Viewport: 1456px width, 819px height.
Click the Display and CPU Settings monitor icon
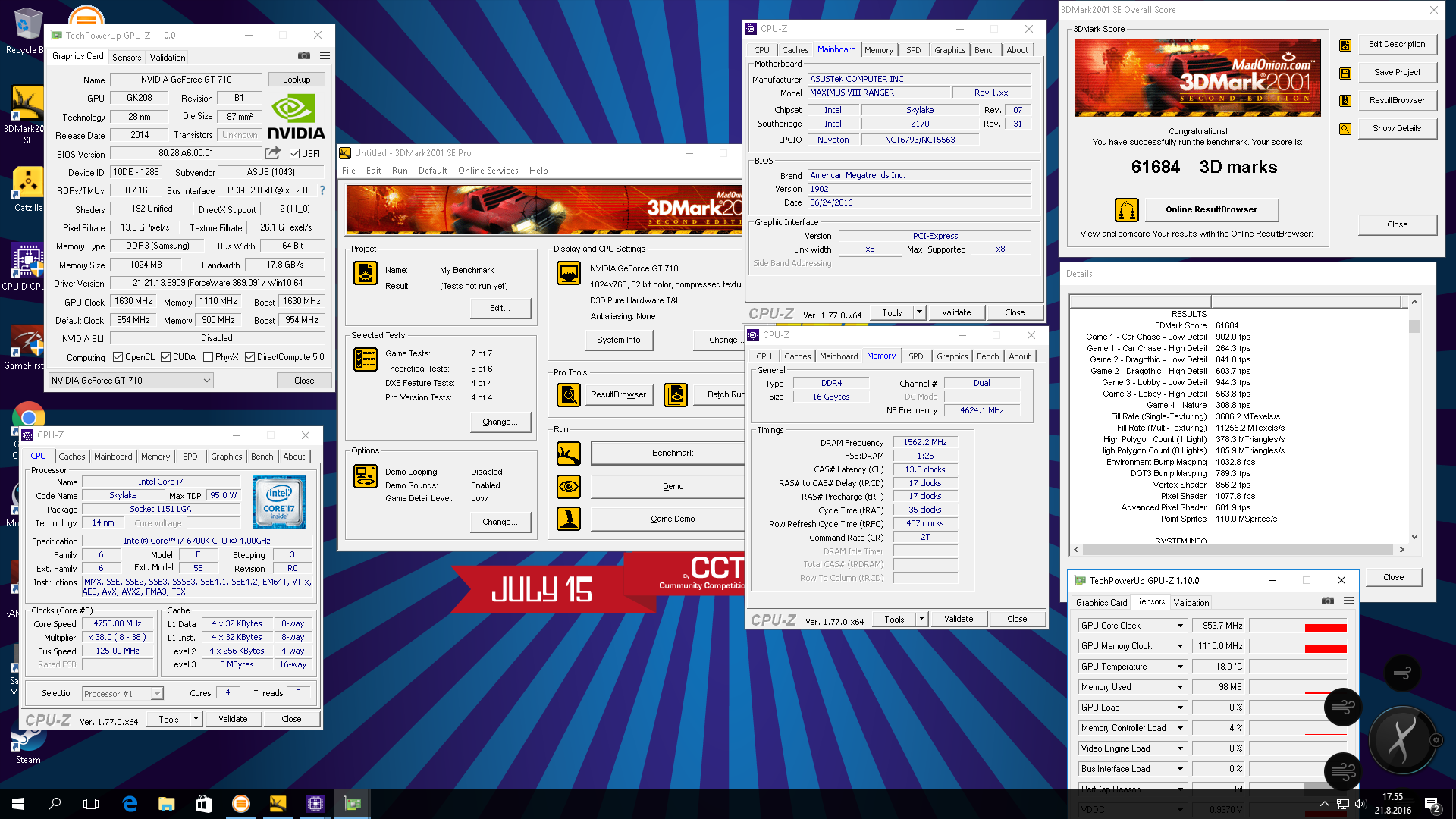[x=569, y=272]
